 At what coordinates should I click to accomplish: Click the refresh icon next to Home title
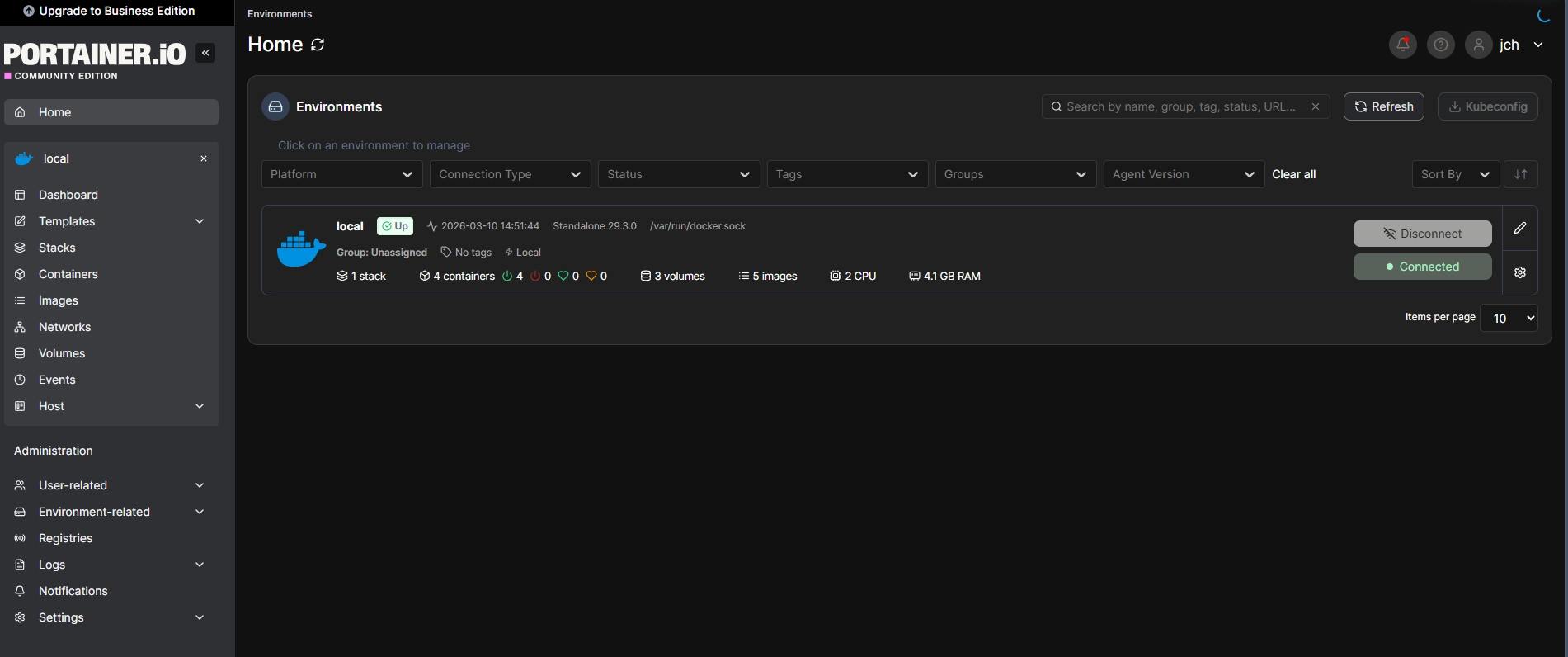(x=318, y=45)
